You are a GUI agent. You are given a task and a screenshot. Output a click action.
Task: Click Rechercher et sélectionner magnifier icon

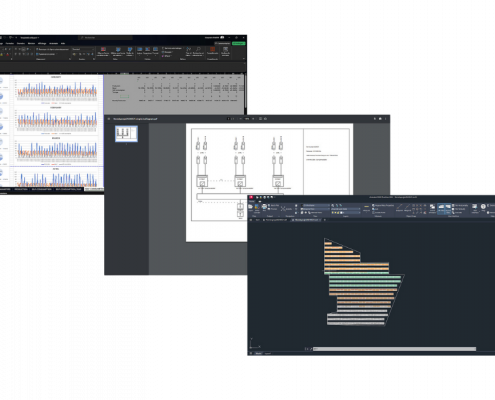198,50
